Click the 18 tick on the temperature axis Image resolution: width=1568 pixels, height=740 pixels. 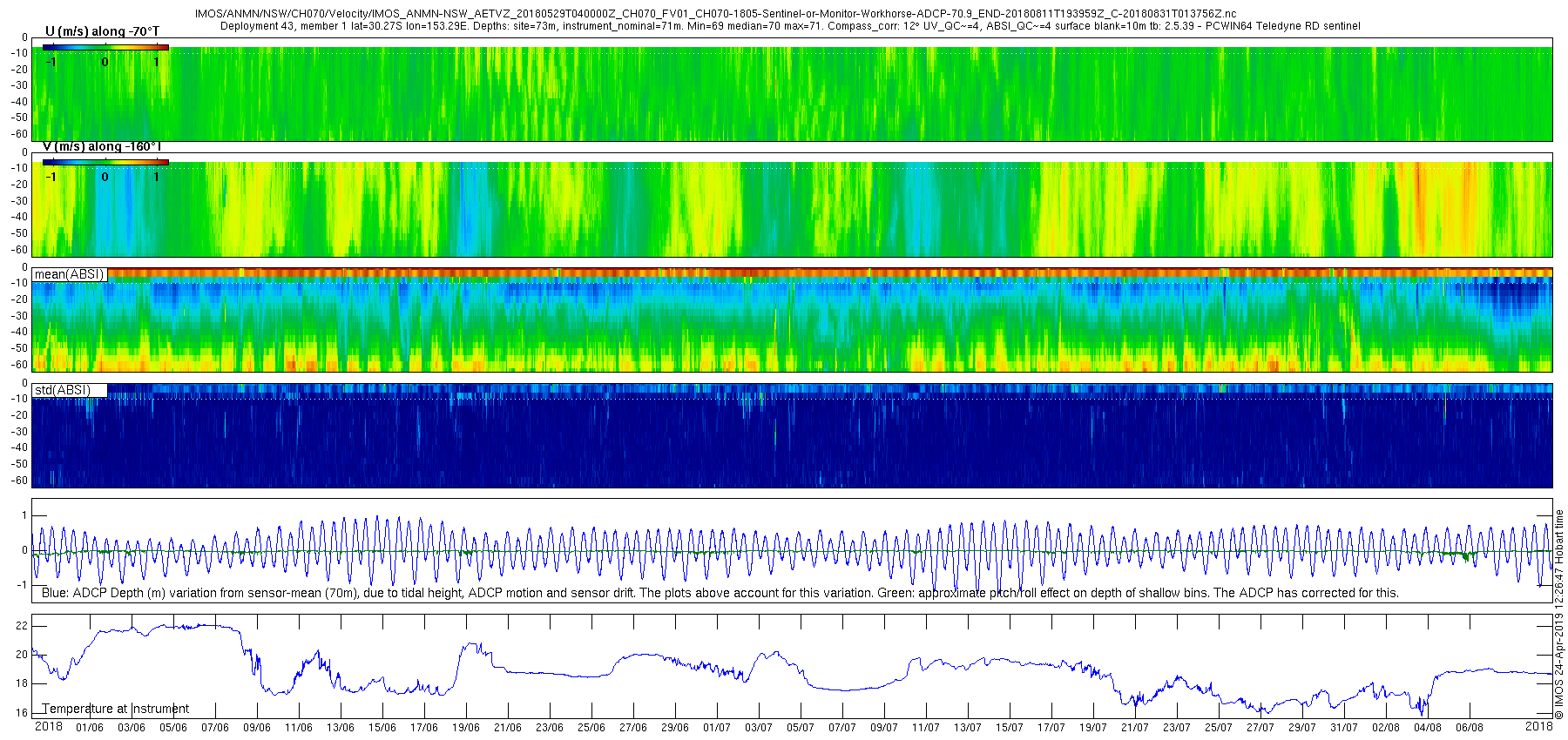click(x=22, y=683)
